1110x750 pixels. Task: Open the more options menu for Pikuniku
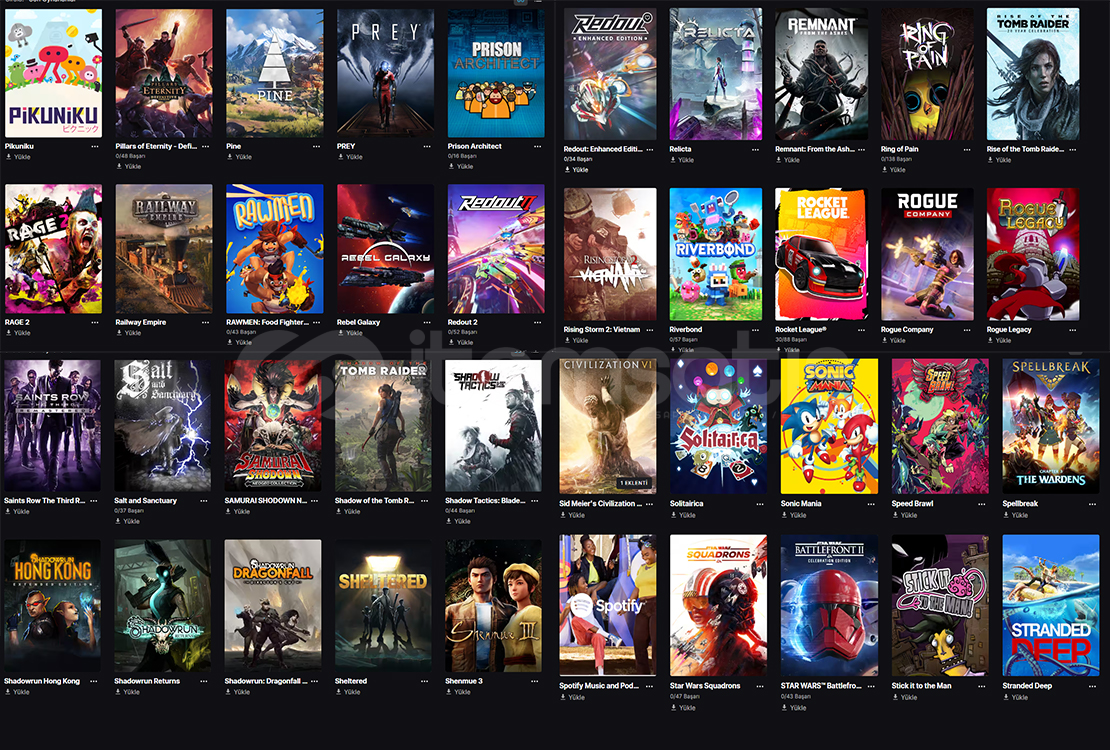95,147
